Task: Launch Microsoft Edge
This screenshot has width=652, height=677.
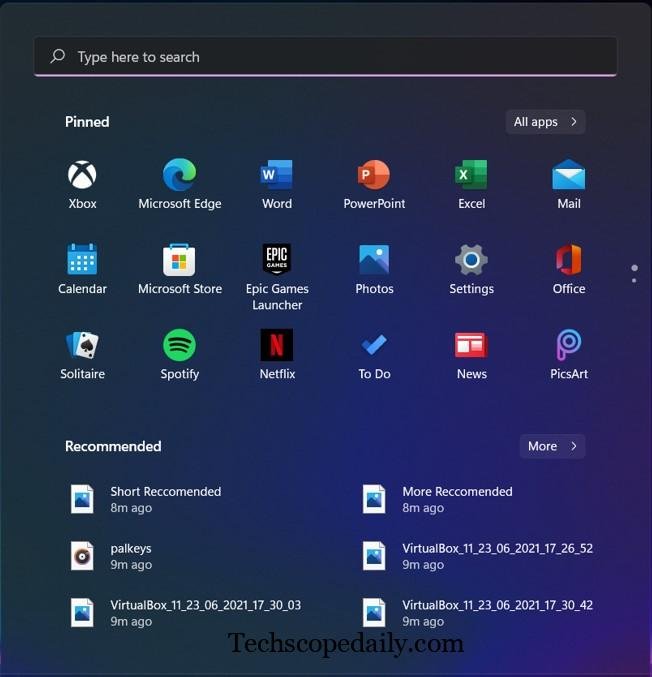Action: (x=180, y=184)
